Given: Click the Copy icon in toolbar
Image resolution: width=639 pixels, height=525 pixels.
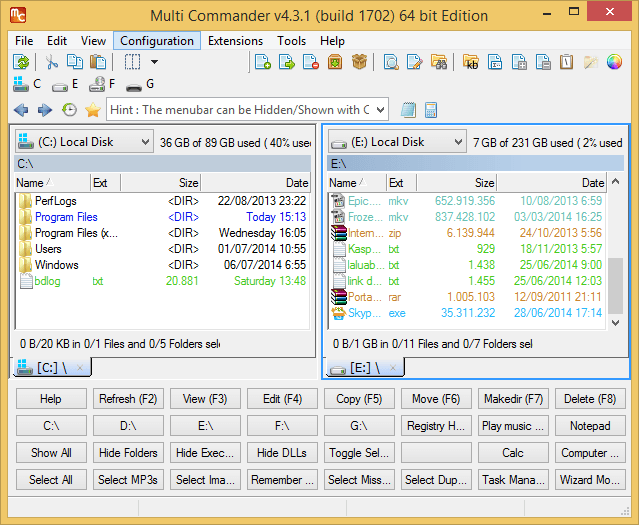Looking at the screenshot, I should [x=75, y=62].
